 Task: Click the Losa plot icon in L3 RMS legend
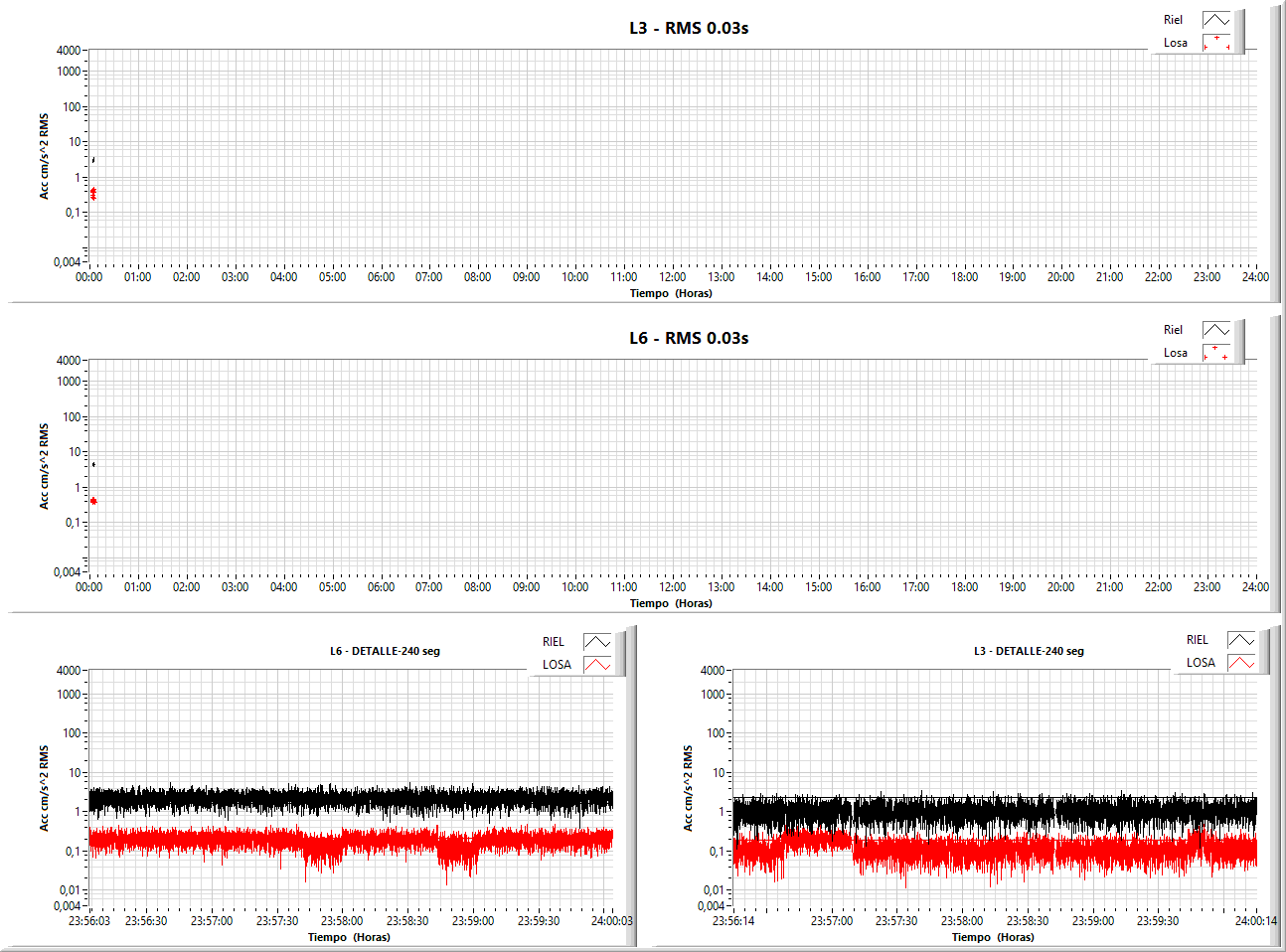click(x=1216, y=43)
